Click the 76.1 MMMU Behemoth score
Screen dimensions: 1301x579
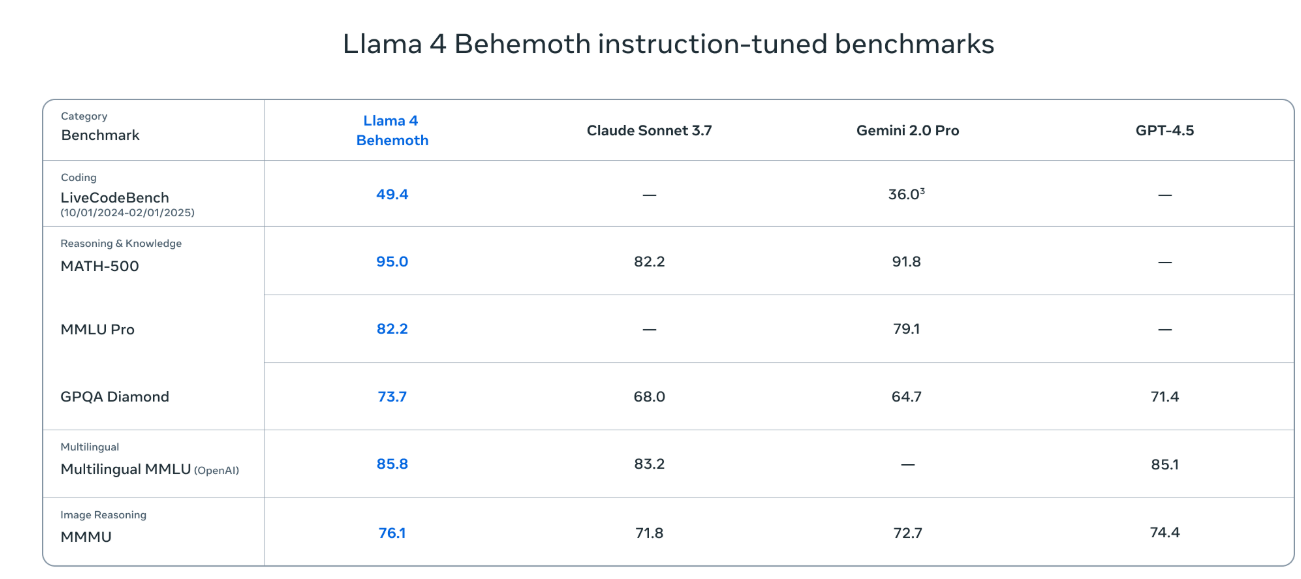392,532
